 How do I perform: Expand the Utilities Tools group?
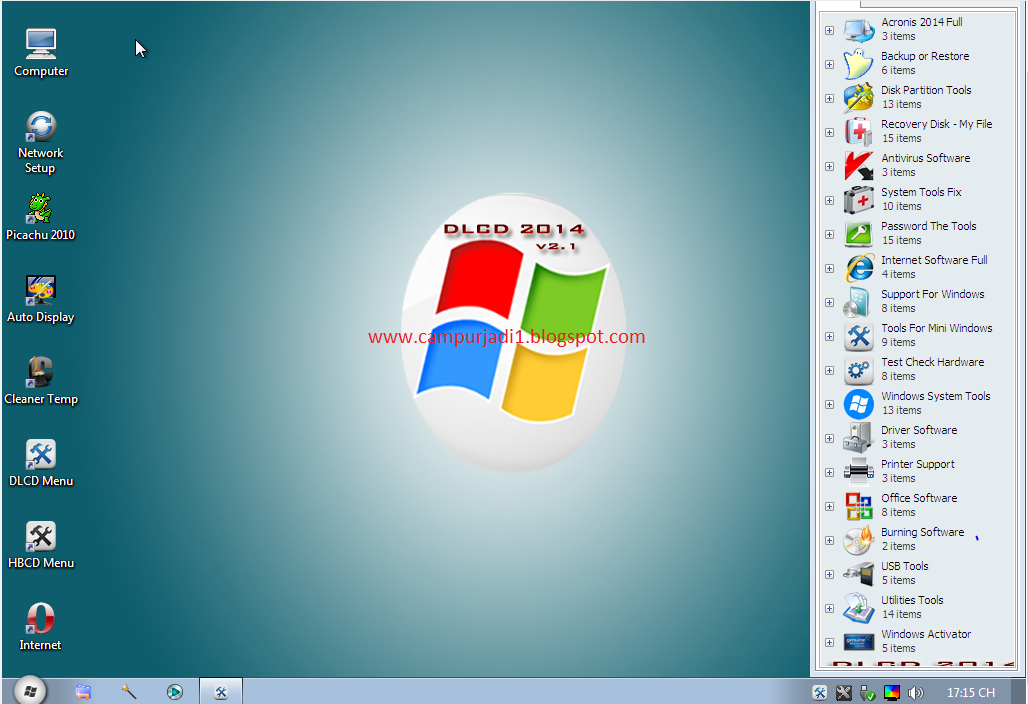click(829, 609)
